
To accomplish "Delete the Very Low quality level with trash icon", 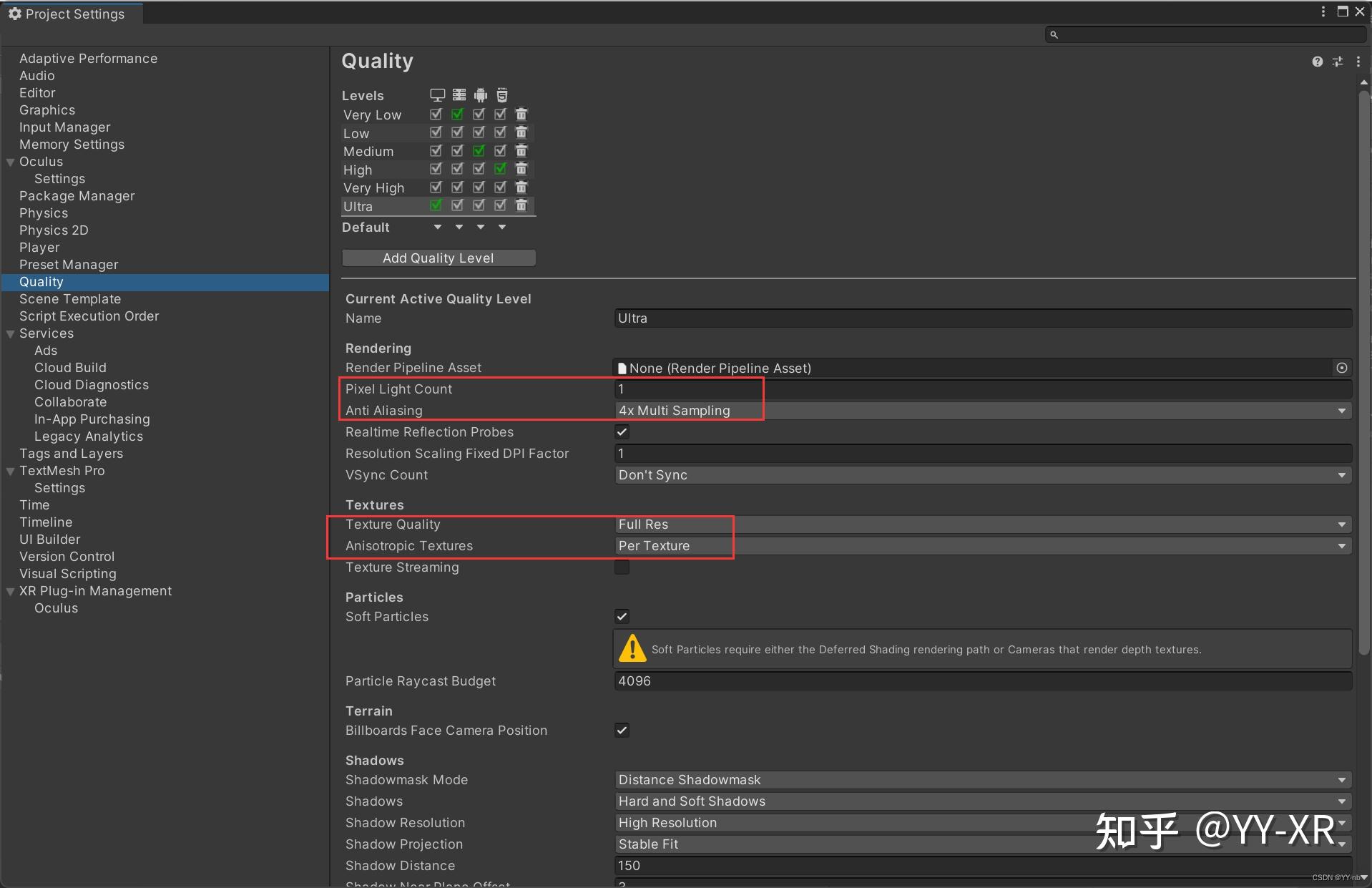I will (x=521, y=114).
